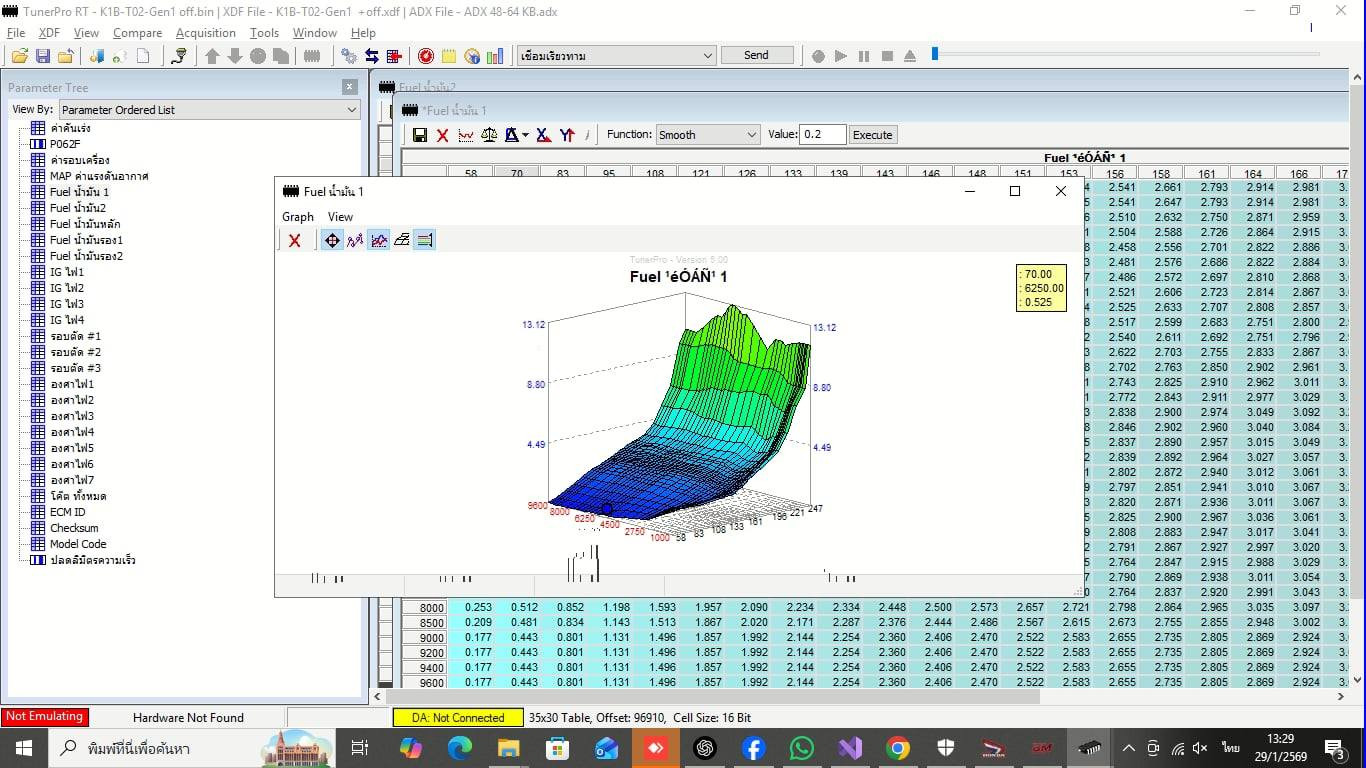Open the Function Smooth dropdown
The width and height of the screenshot is (1366, 768).
click(x=708, y=135)
